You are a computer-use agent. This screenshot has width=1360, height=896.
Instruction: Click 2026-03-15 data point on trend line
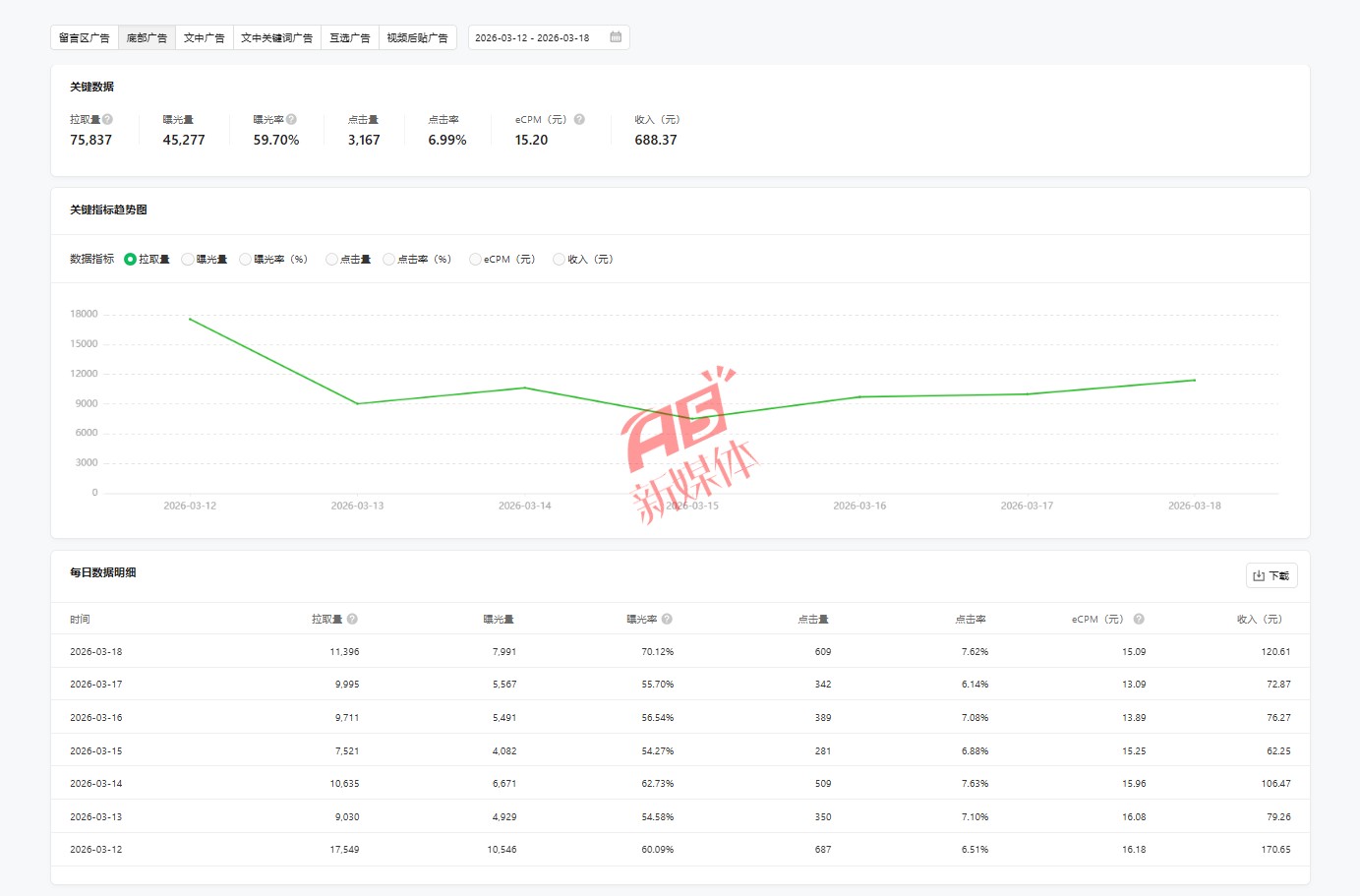point(692,419)
